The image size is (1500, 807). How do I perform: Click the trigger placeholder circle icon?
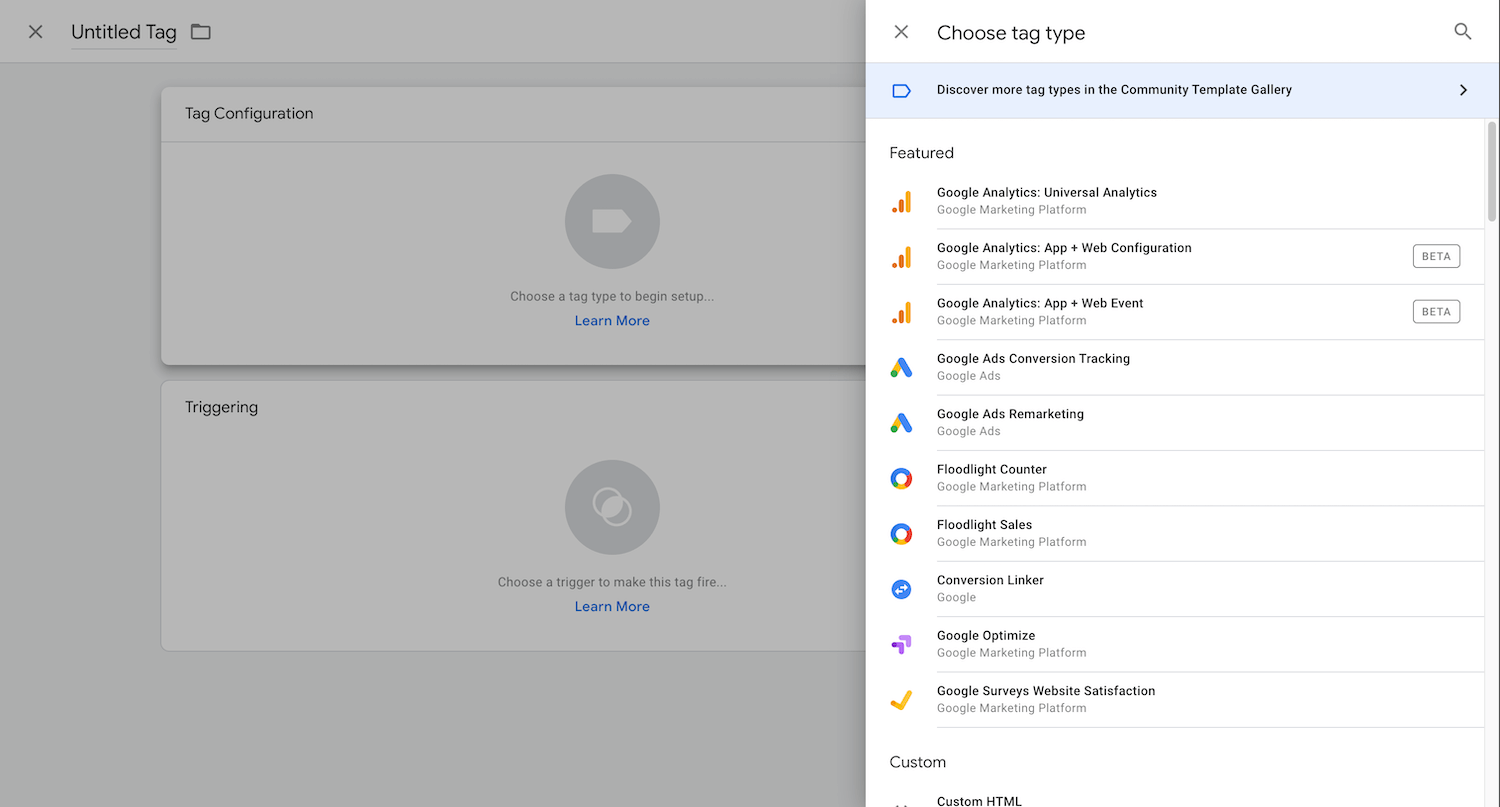tap(612, 507)
